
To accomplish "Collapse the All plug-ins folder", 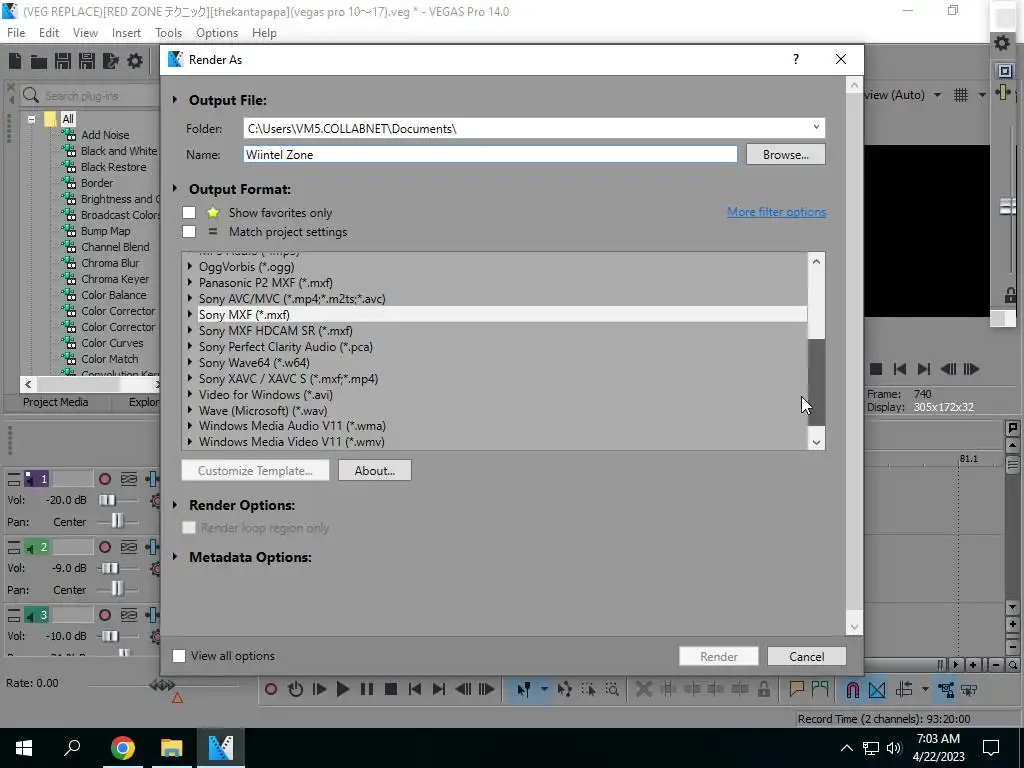I will pyautogui.click(x=31, y=119).
